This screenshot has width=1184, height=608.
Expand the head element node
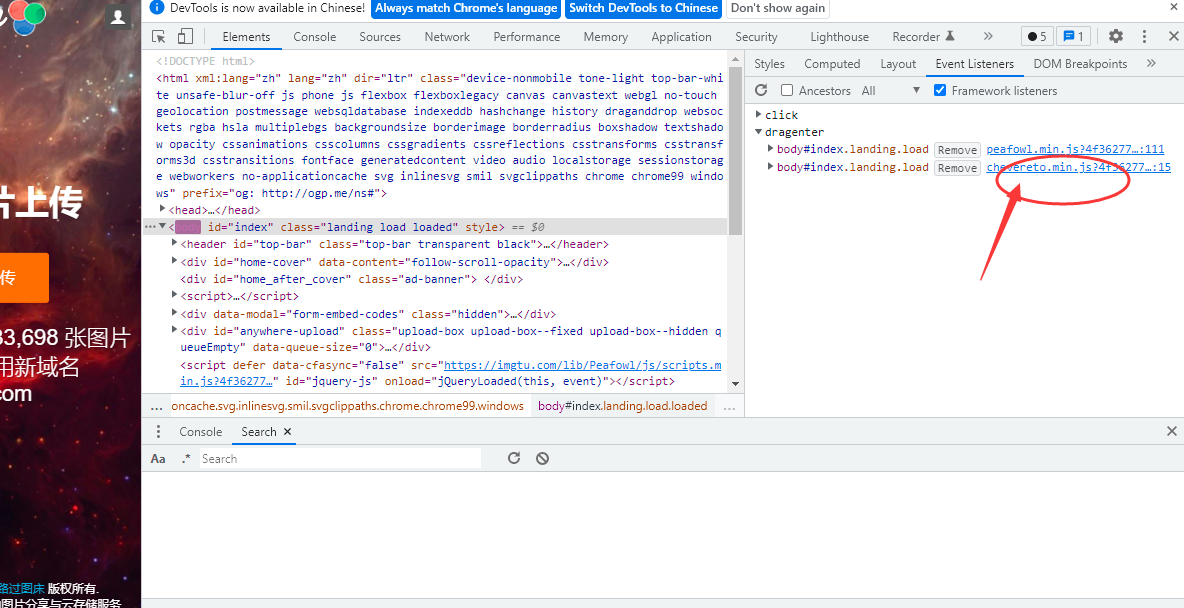[163, 209]
